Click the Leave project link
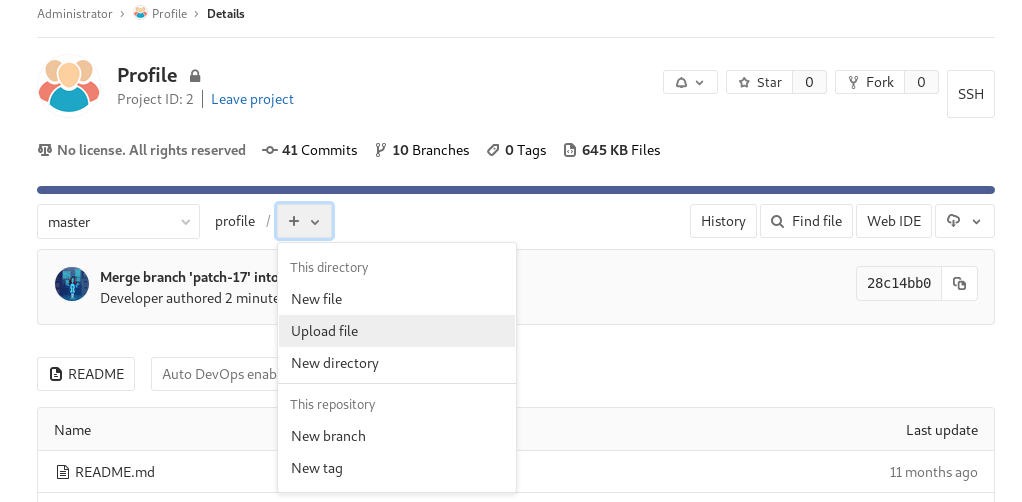The image size is (1022, 502). [252, 99]
